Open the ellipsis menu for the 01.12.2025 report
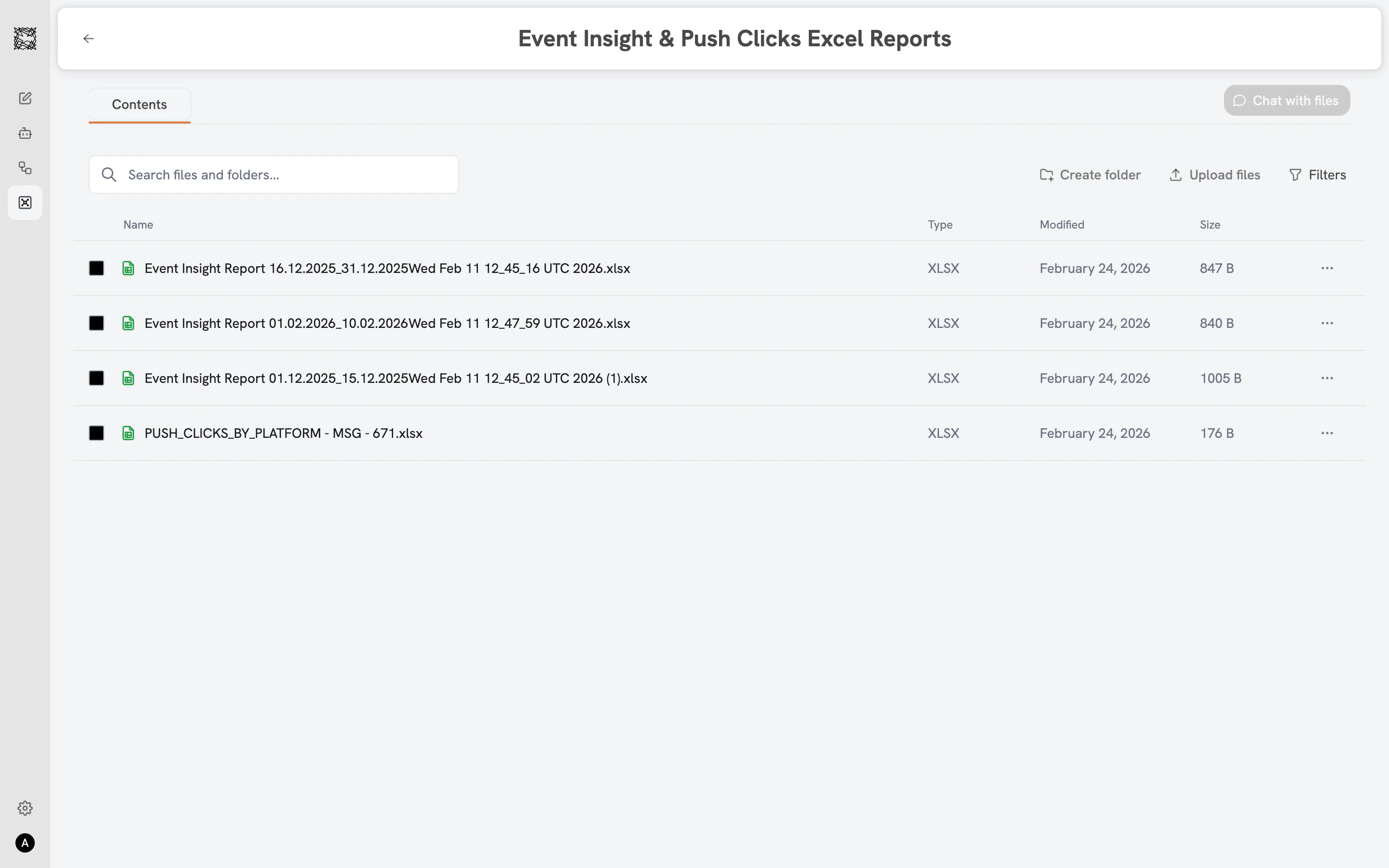The width and height of the screenshot is (1389, 868). [1328, 378]
